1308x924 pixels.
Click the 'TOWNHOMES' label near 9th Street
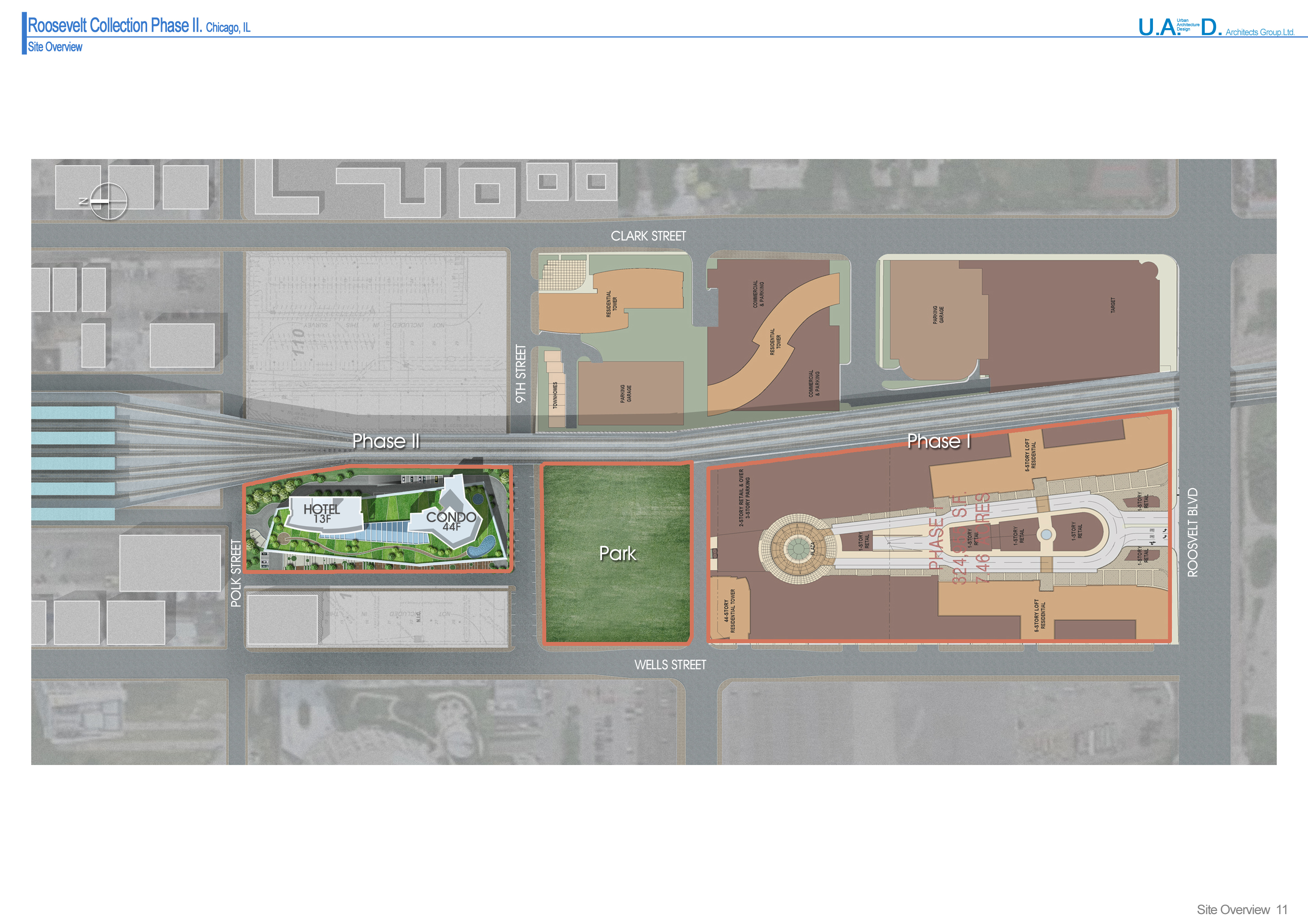point(555,395)
